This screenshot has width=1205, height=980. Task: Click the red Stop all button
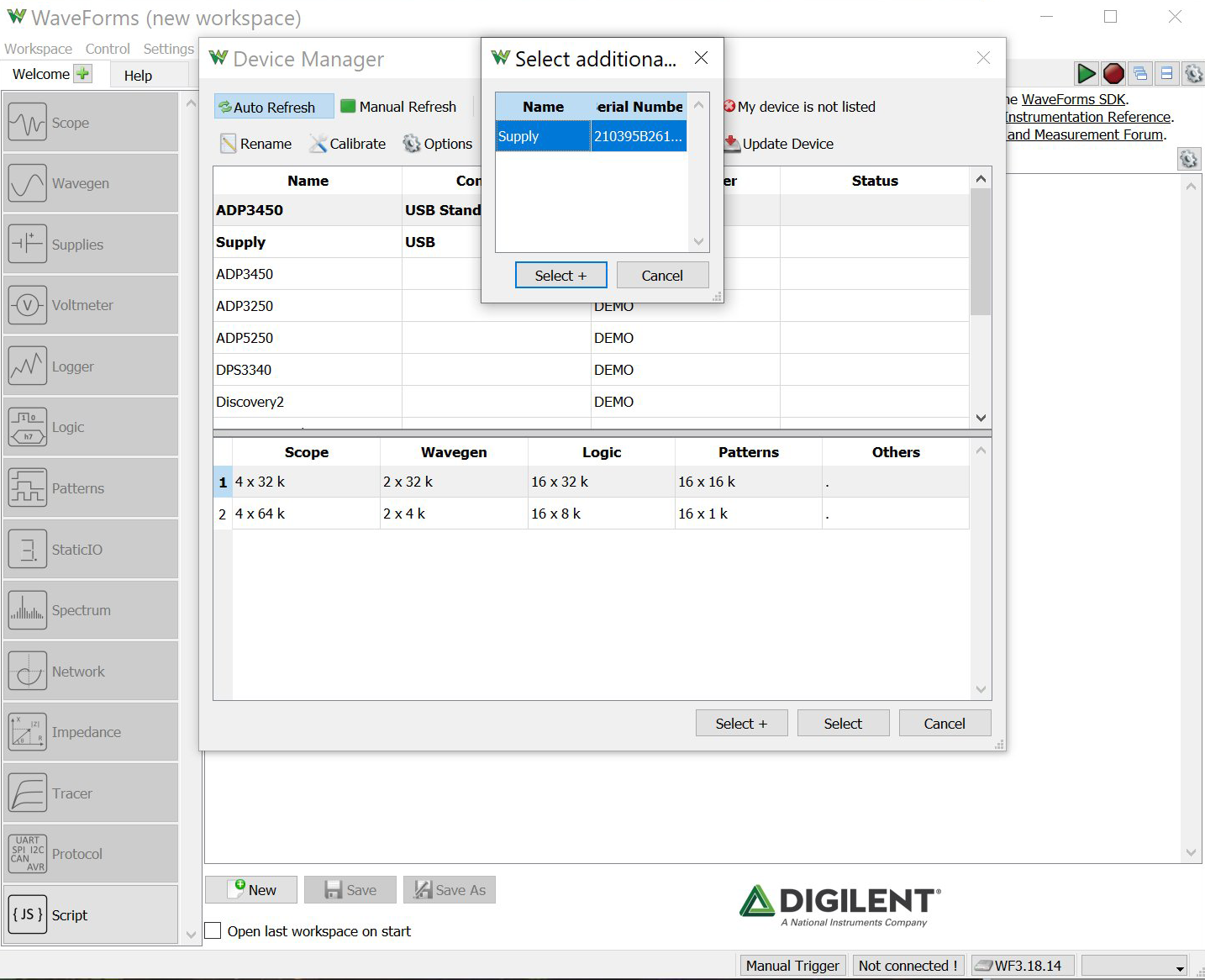1113,74
